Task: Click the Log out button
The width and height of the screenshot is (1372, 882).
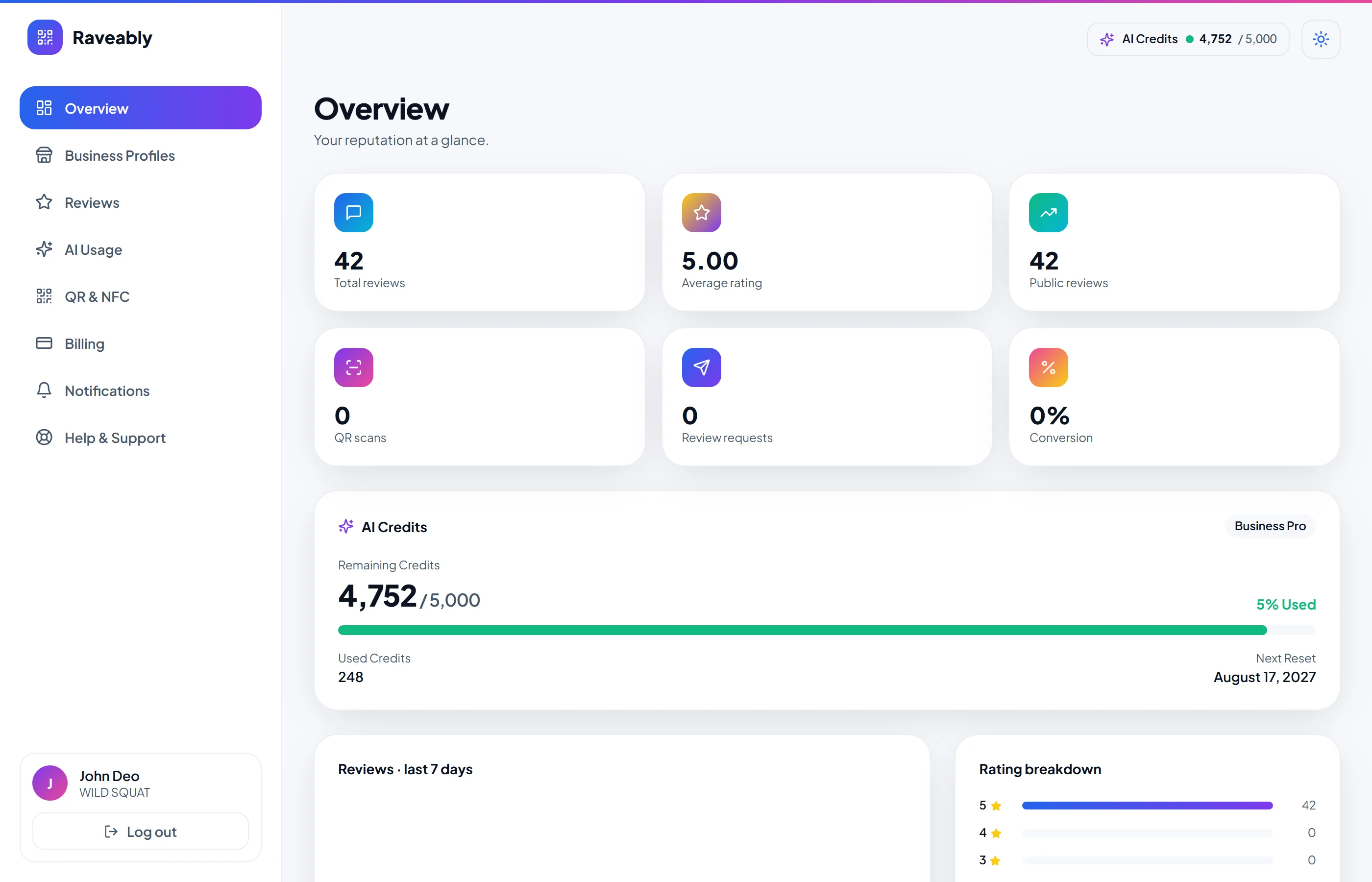Action: 140,831
